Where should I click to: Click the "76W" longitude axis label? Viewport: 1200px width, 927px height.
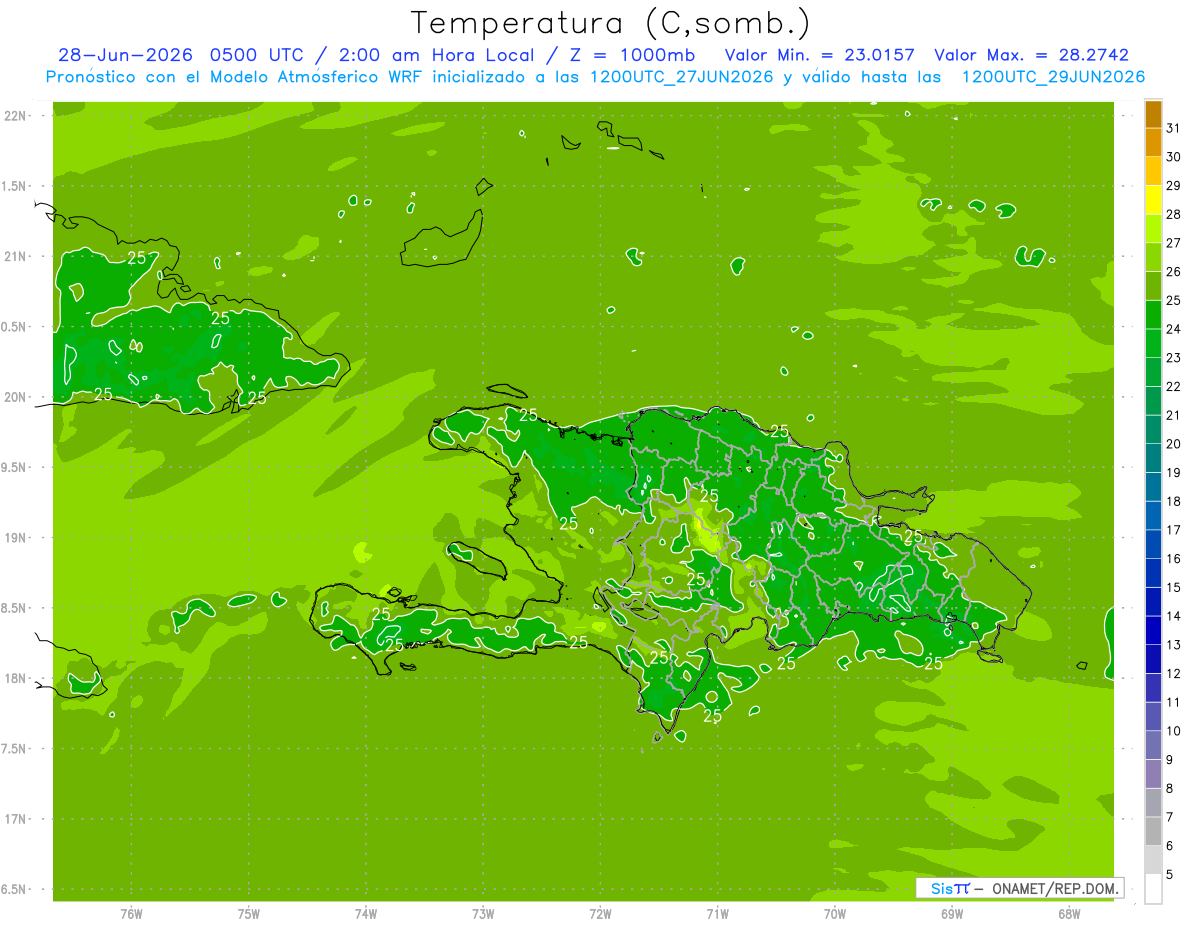pyautogui.click(x=131, y=914)
